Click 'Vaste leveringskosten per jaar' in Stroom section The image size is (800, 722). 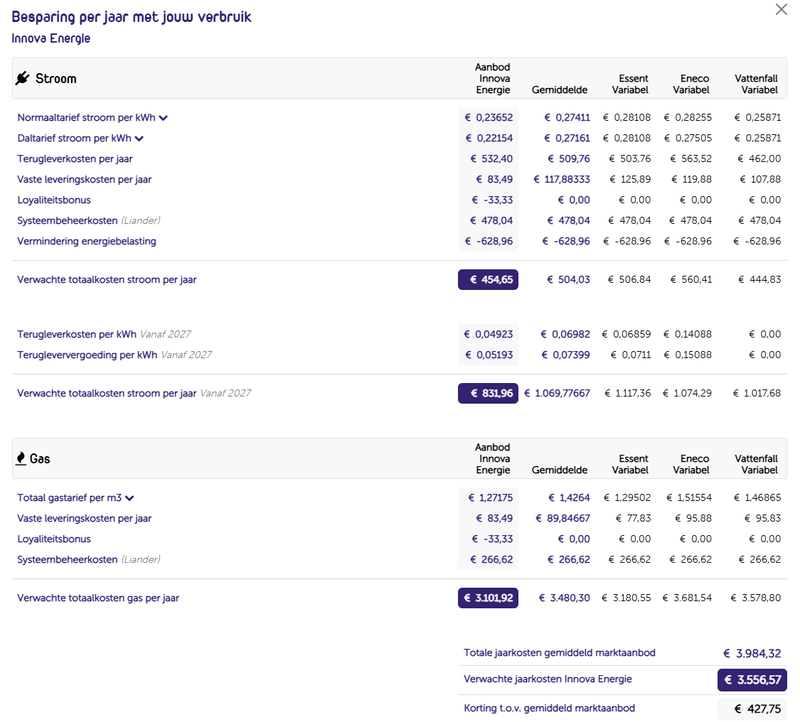[x=84, y=179]
